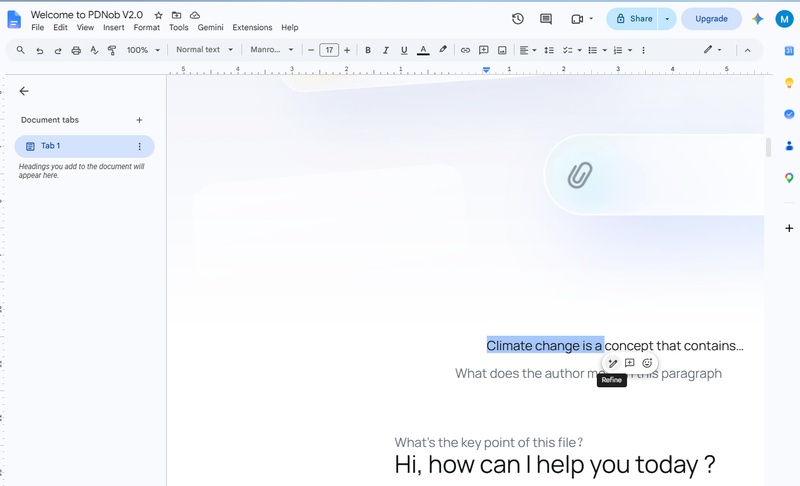Open the more toolbar options menu
Screen dimensions: 800x486
click(x=643, y=50)
